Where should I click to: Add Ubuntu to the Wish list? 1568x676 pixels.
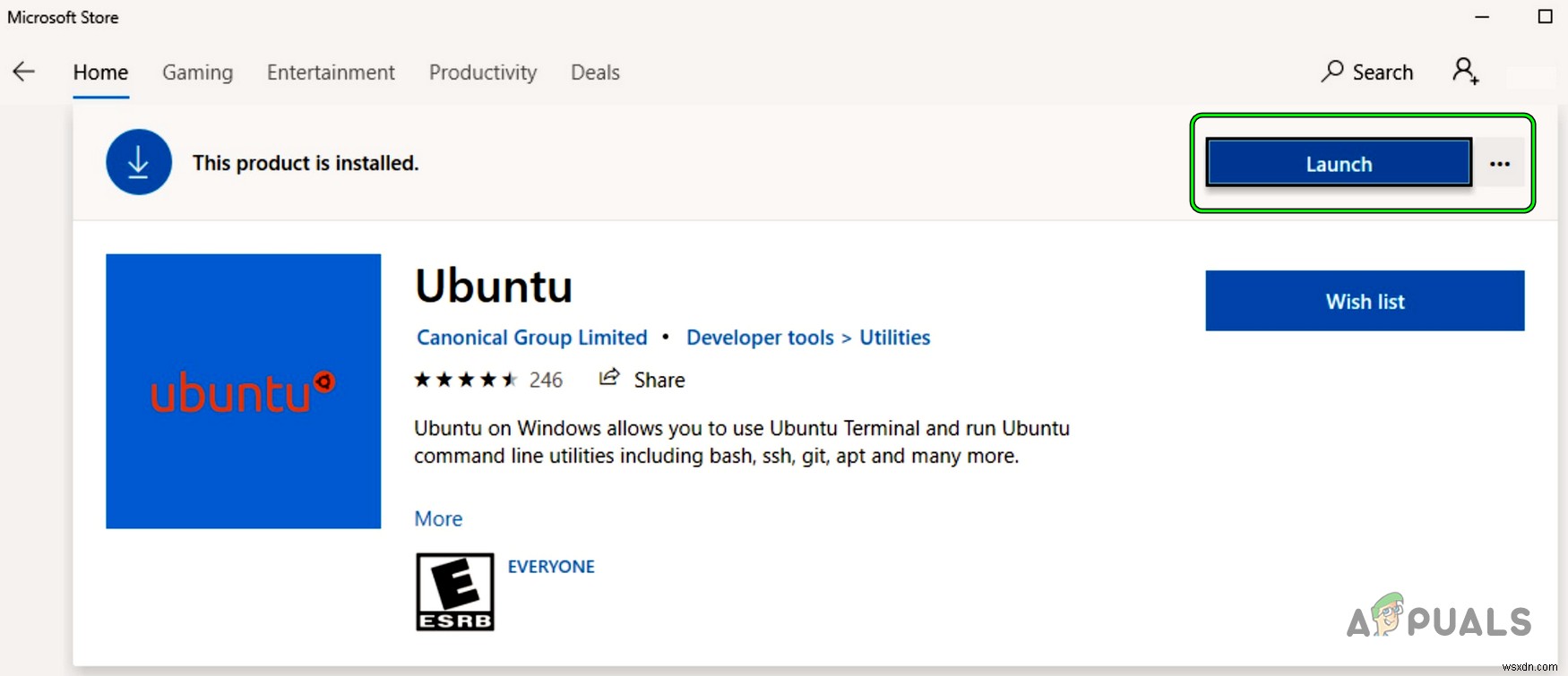1364,301
